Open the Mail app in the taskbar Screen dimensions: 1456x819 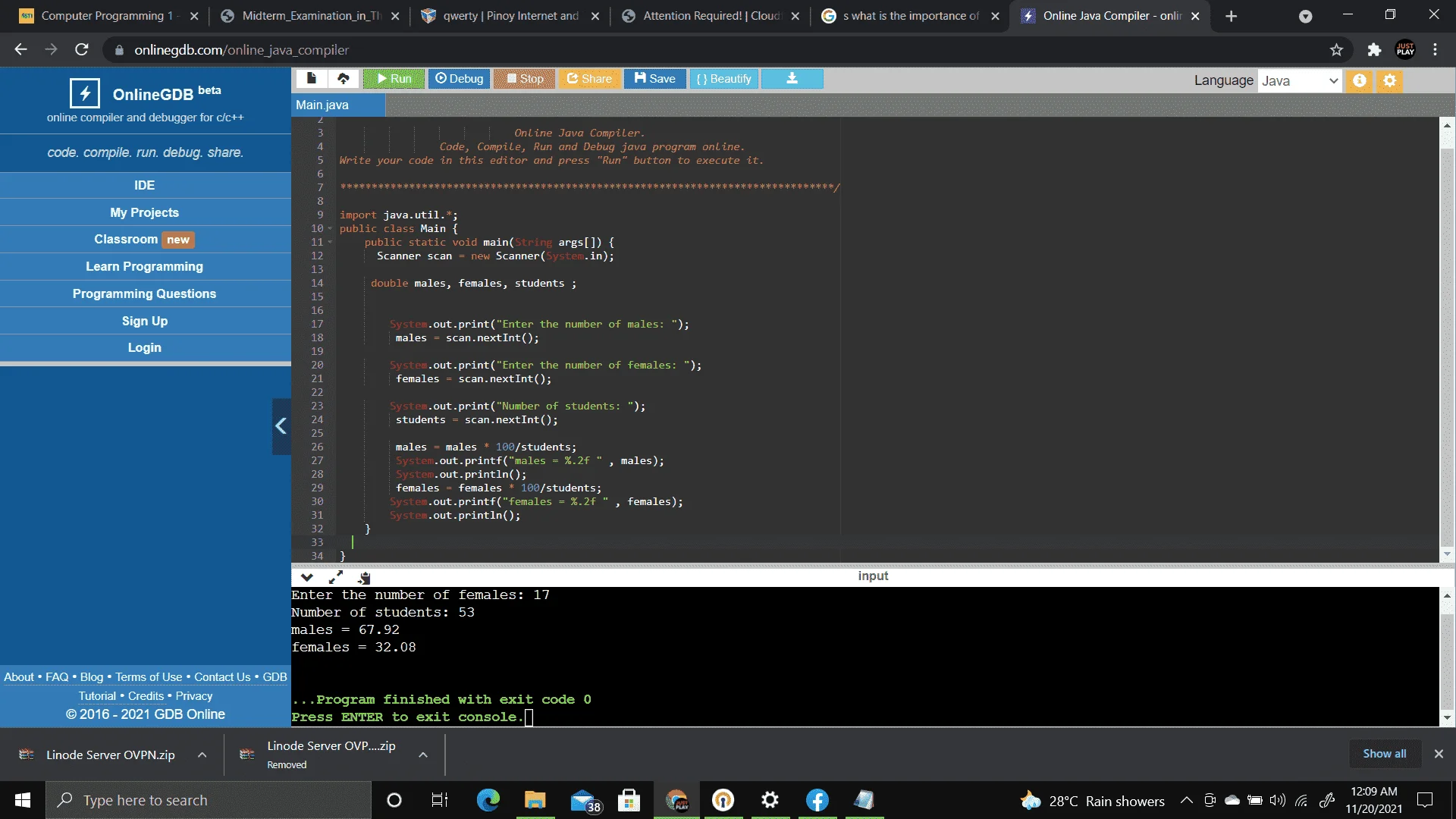(x=584, y=800)
